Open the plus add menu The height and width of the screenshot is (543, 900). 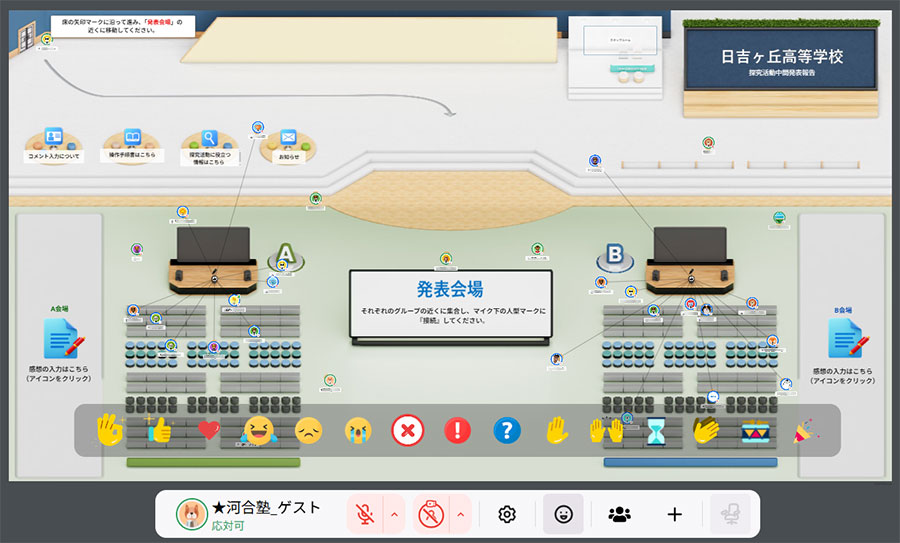674,514
